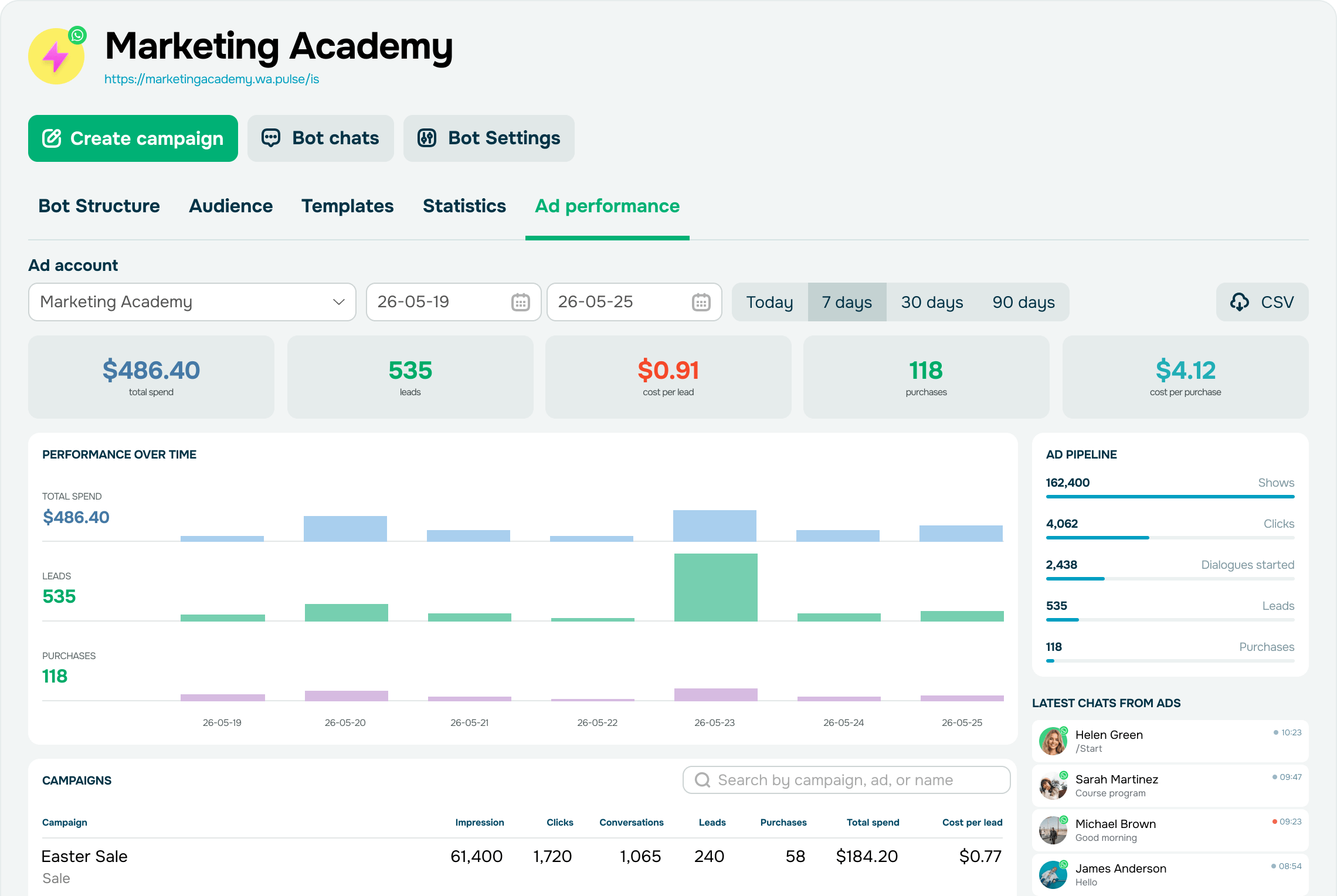This screenshot has height=896, width=1337.
Task: Click the Shows progress bar in Ad Pipeline
Action: click(1170, 497)
